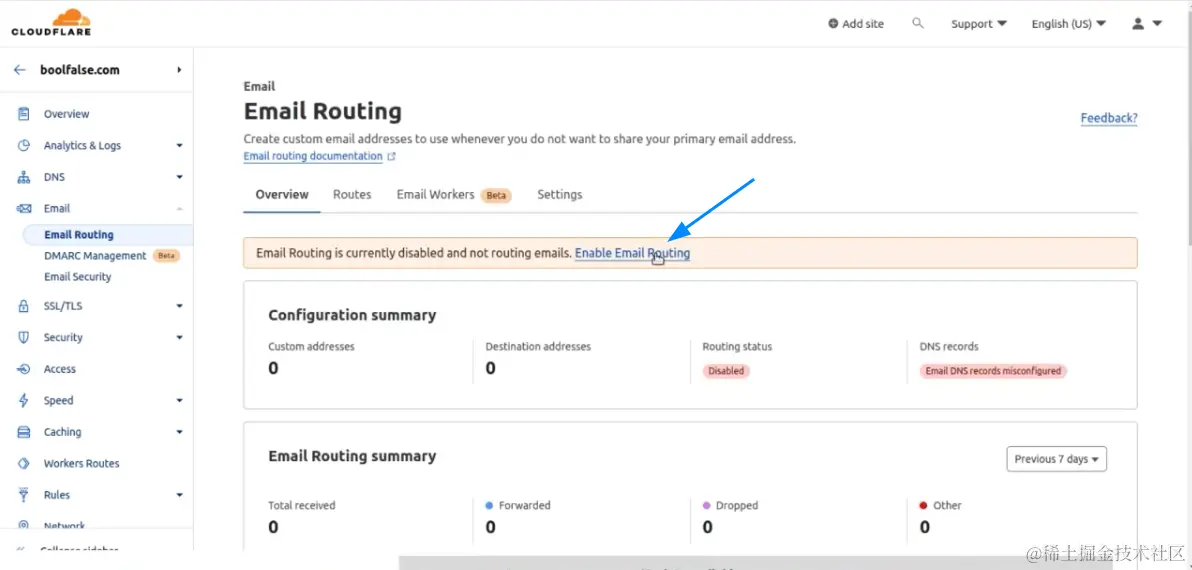Screen dimensions: 1192x570
Task: Click the Analytics & Logs clock icon
Action: click(x=24, y=145)
